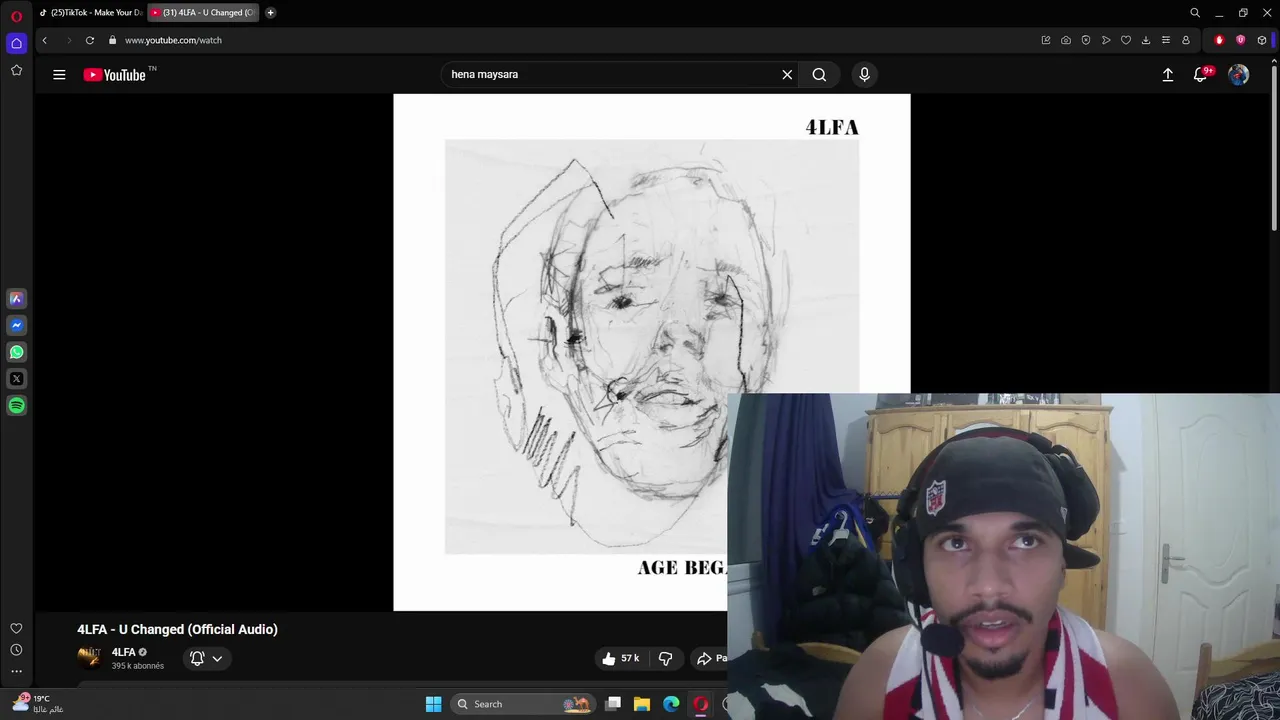Open bookmarks star in sidebar

coord(16,70)
